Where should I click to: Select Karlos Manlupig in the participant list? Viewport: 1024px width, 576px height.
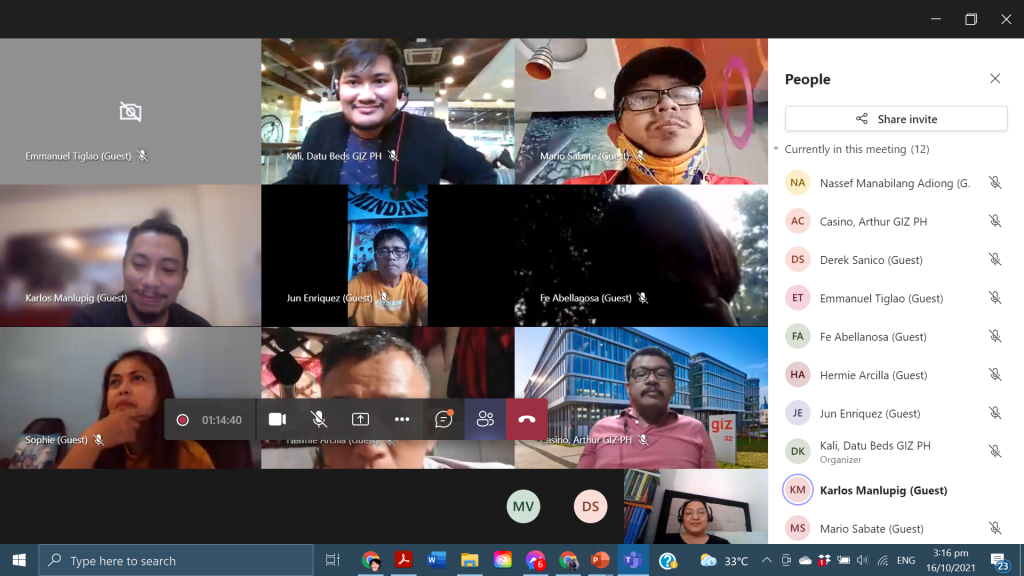click(883, 491)
